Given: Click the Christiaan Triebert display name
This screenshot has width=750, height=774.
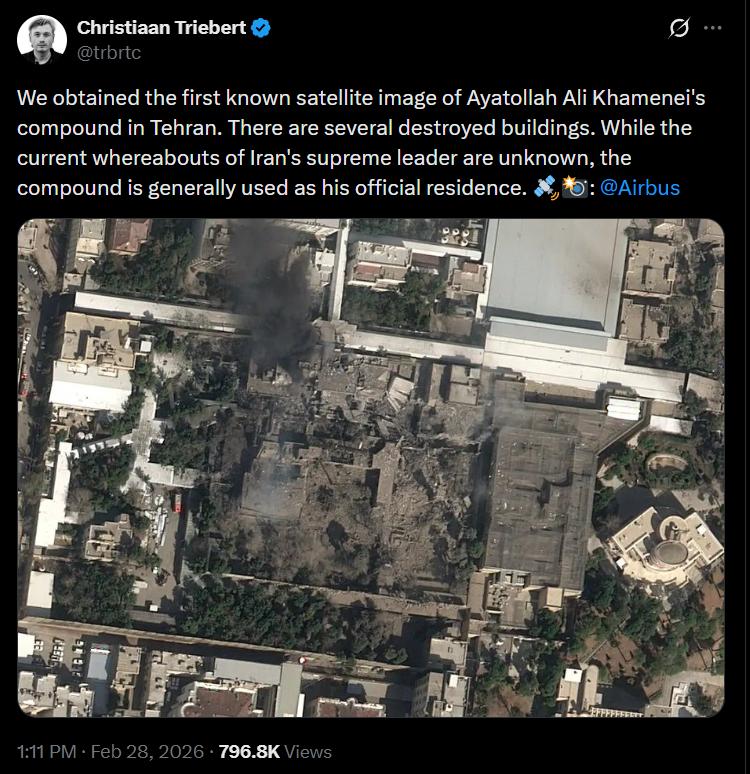Looking at the screenshot, I should coord(161,28).
